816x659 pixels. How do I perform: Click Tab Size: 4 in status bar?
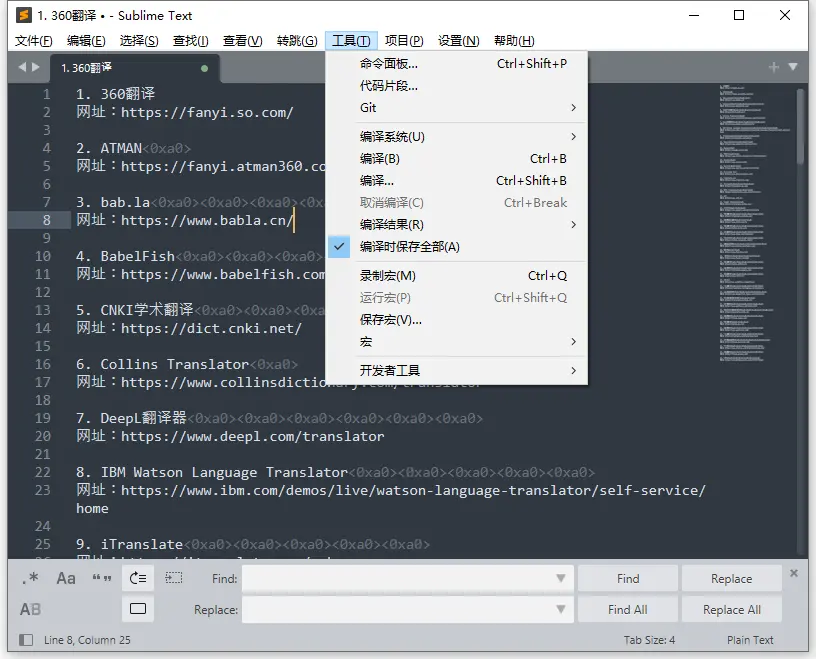[x=649, y=640]
